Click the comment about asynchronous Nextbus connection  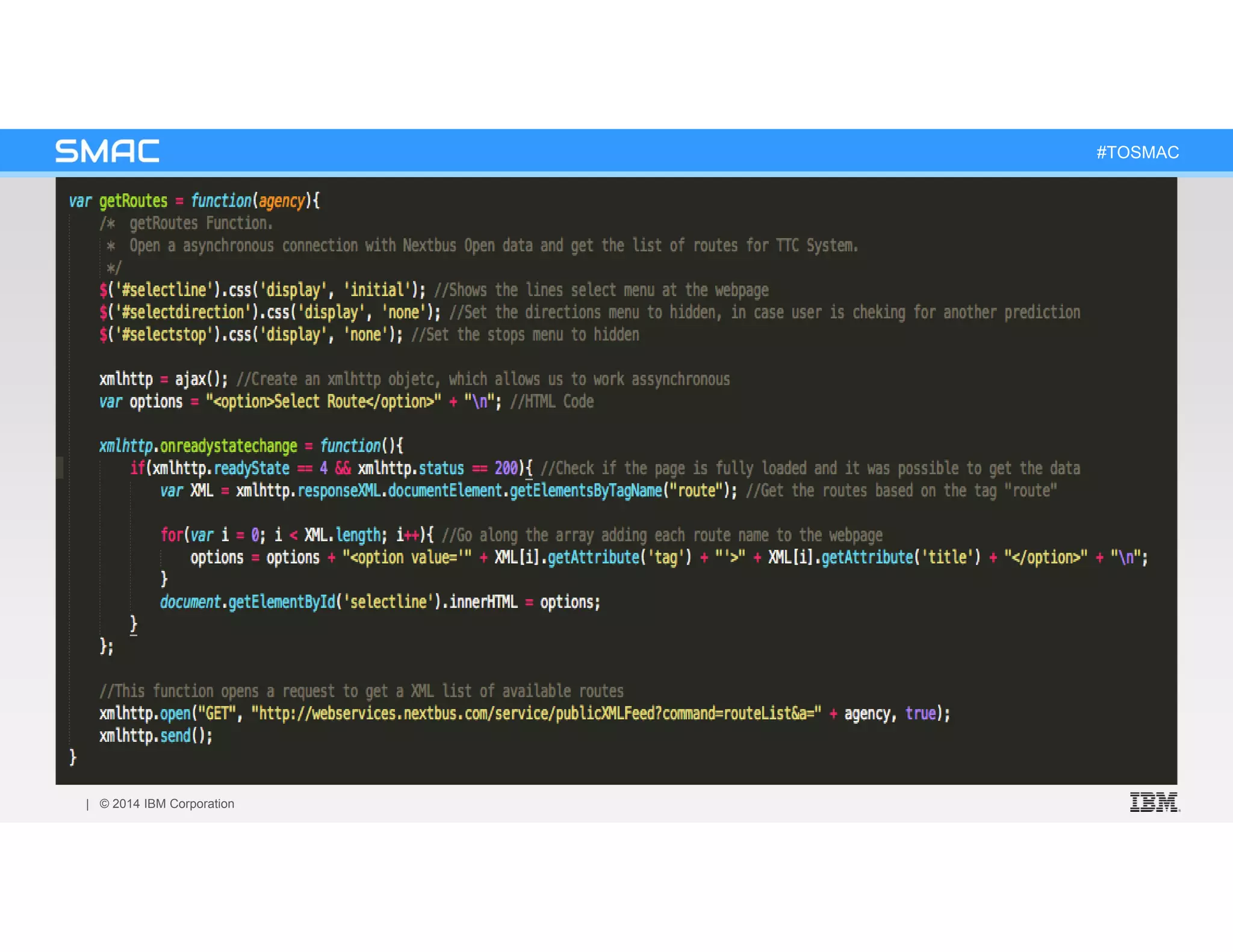(x=482, y=246)
